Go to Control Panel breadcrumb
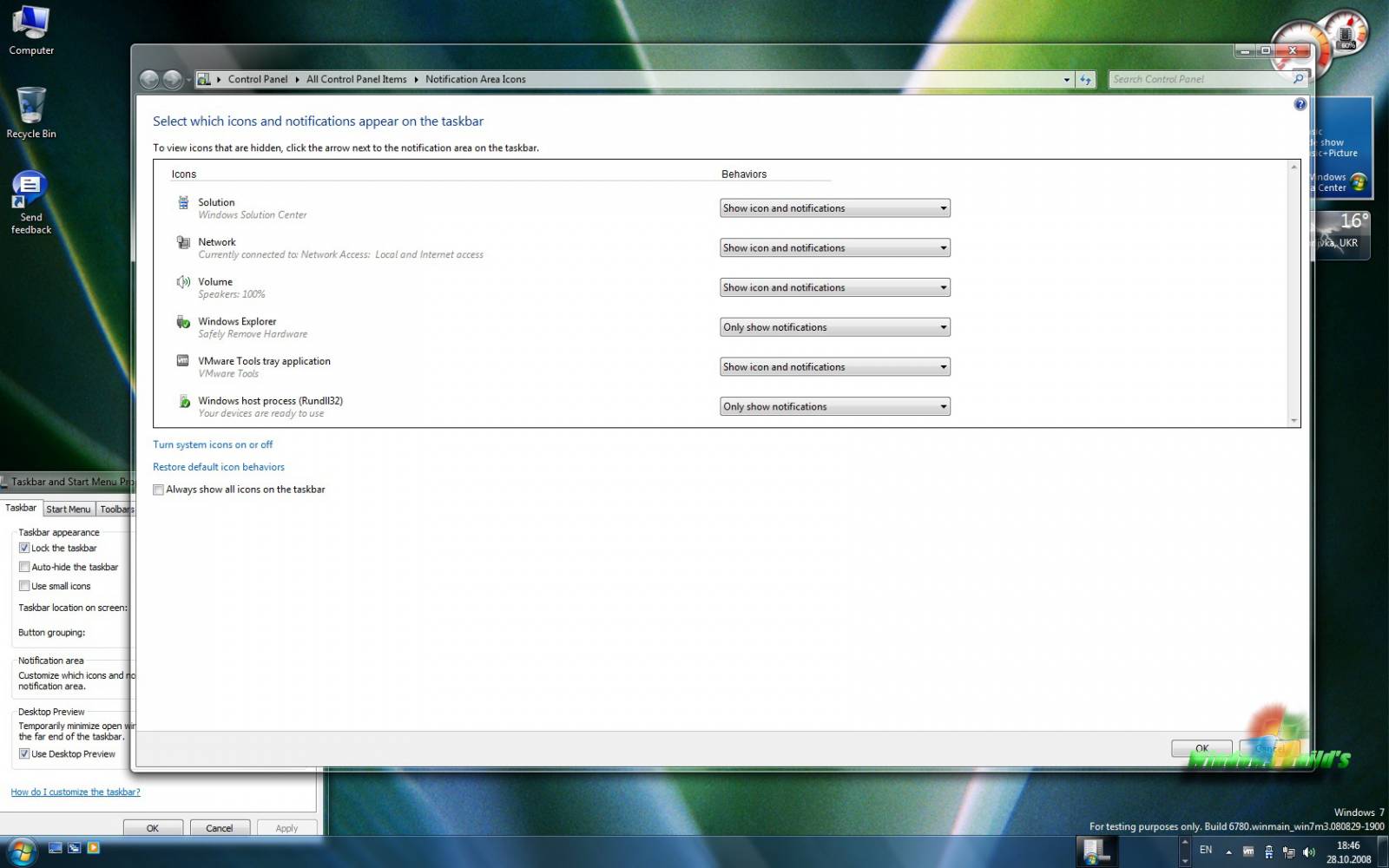The width and height of the screenshot is (1389, 868). coord(258,79)
